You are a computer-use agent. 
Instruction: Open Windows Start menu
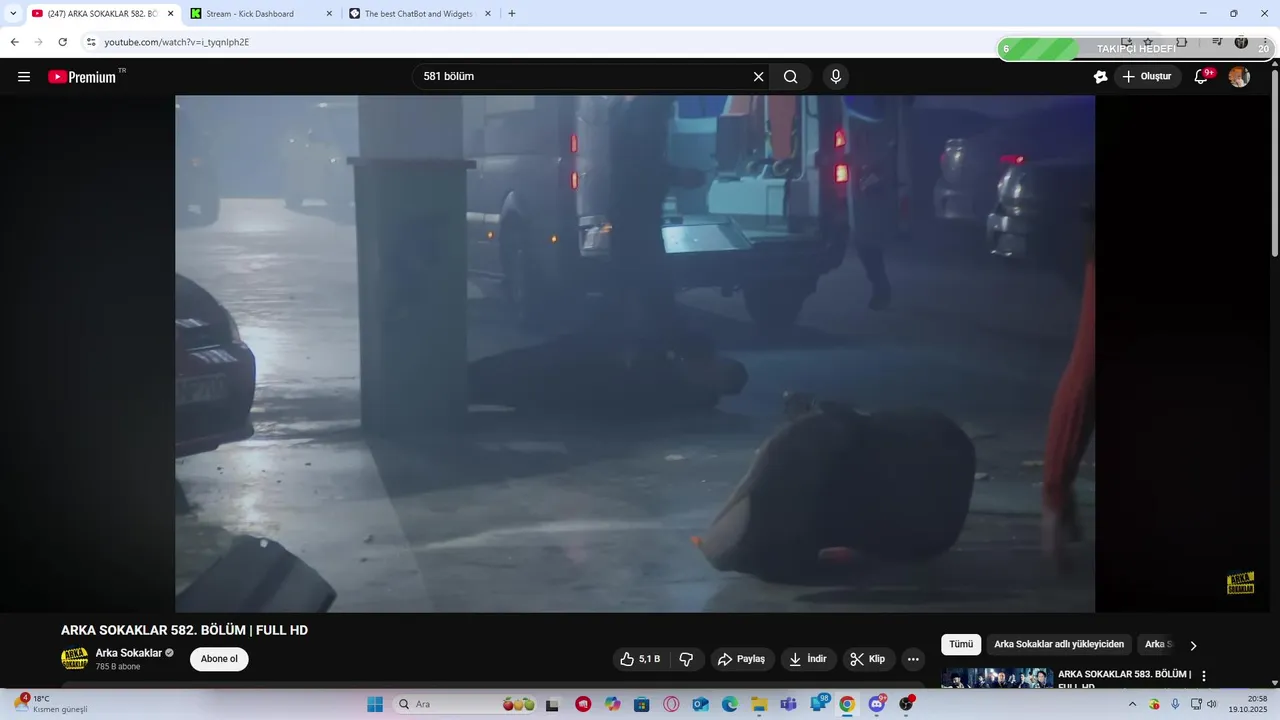tap(375, 704)
